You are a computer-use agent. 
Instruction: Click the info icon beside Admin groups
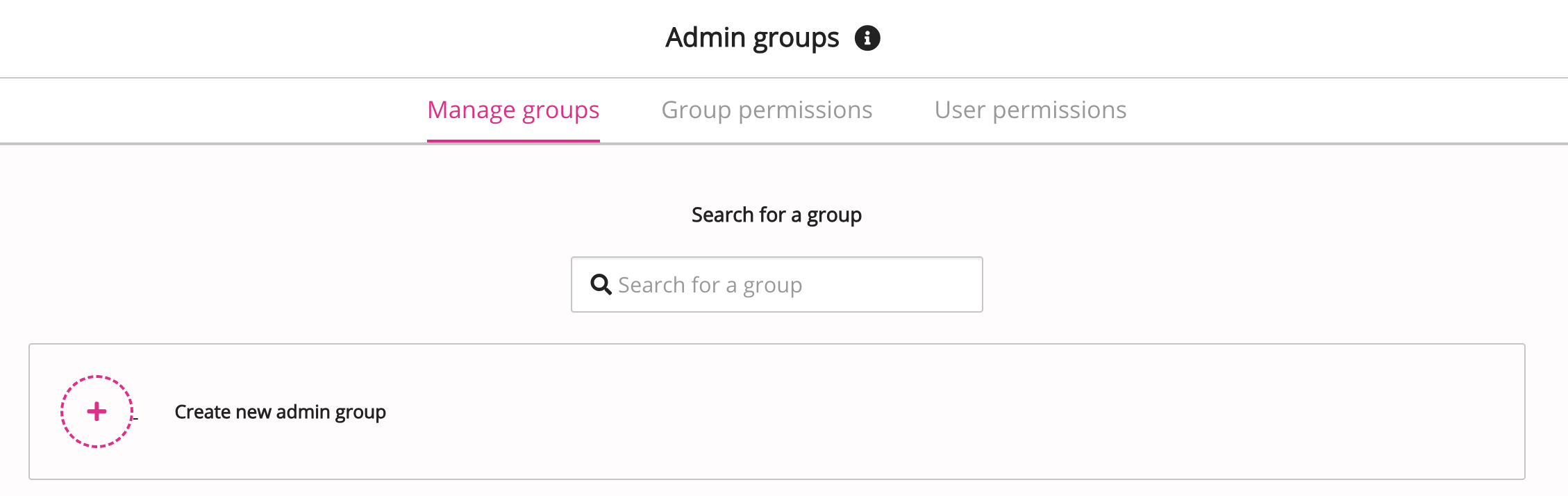pos(867,38)
